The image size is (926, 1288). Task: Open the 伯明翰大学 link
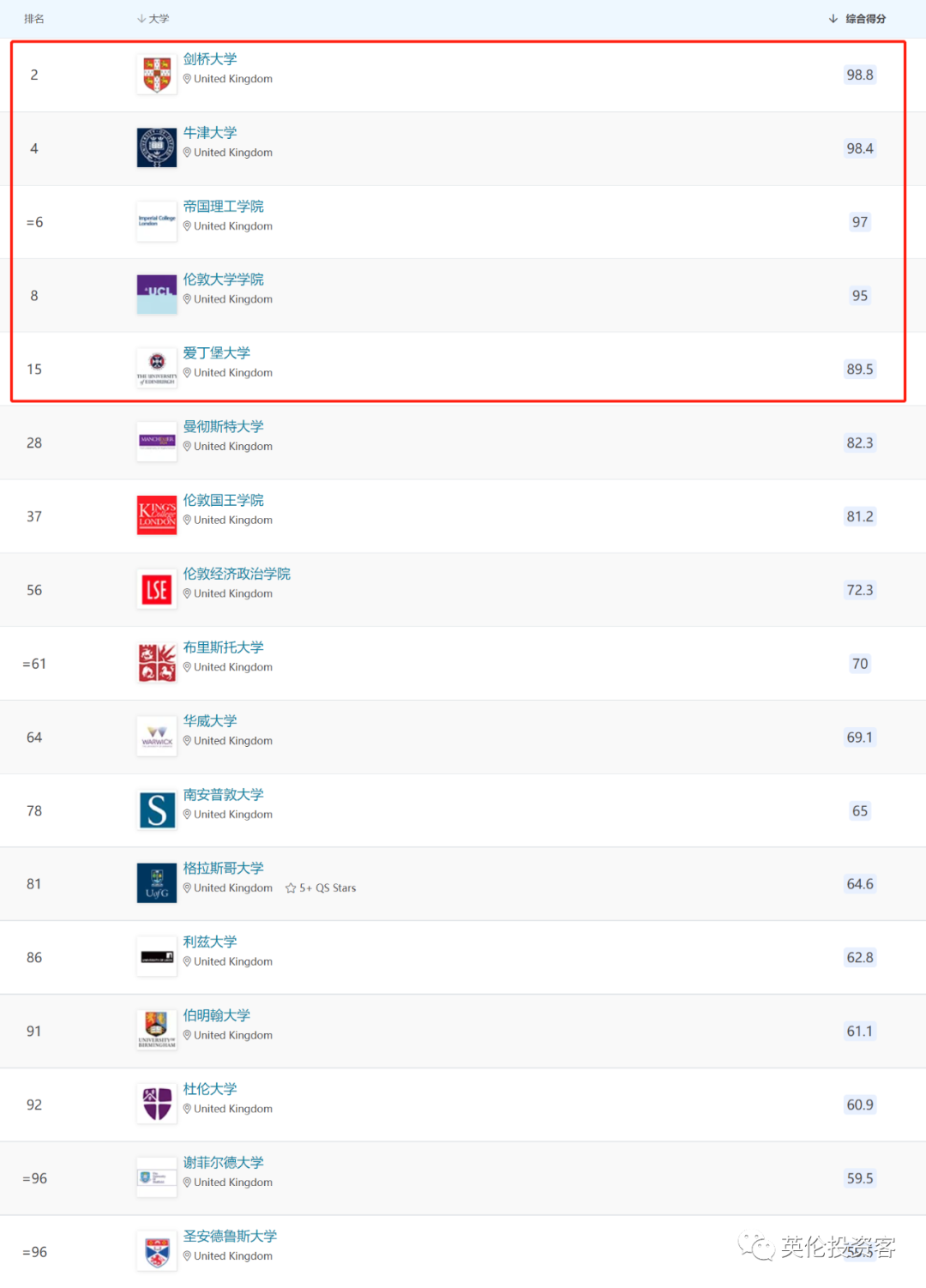coord(217,1015)
